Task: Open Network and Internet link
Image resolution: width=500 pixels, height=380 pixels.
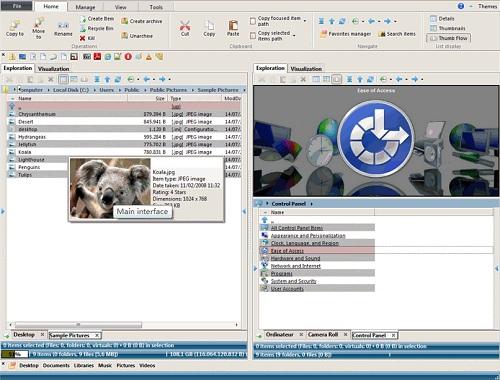Action: pyautogui.click(x=296, y=266)
